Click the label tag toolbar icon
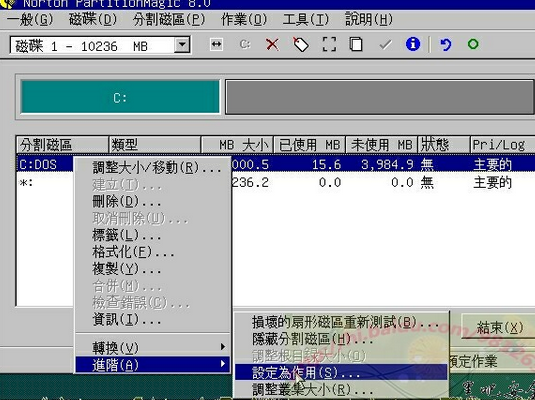Screen dimensions: 535x400 tap(301, 44)
